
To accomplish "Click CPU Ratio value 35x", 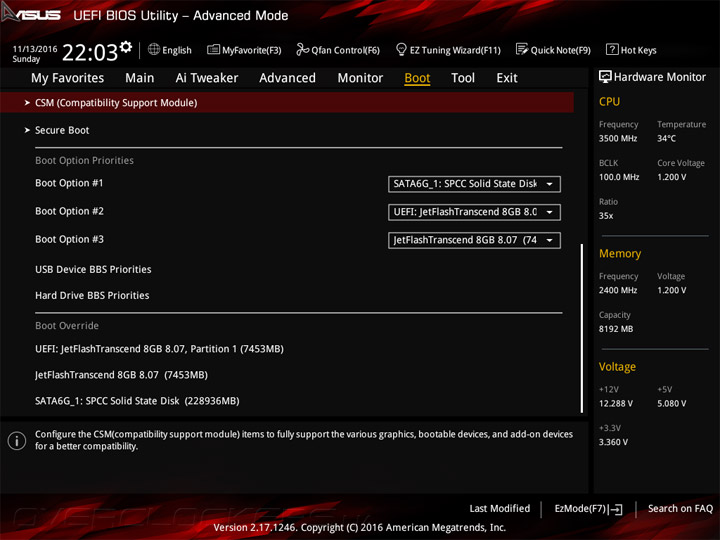I will [606, 216].
